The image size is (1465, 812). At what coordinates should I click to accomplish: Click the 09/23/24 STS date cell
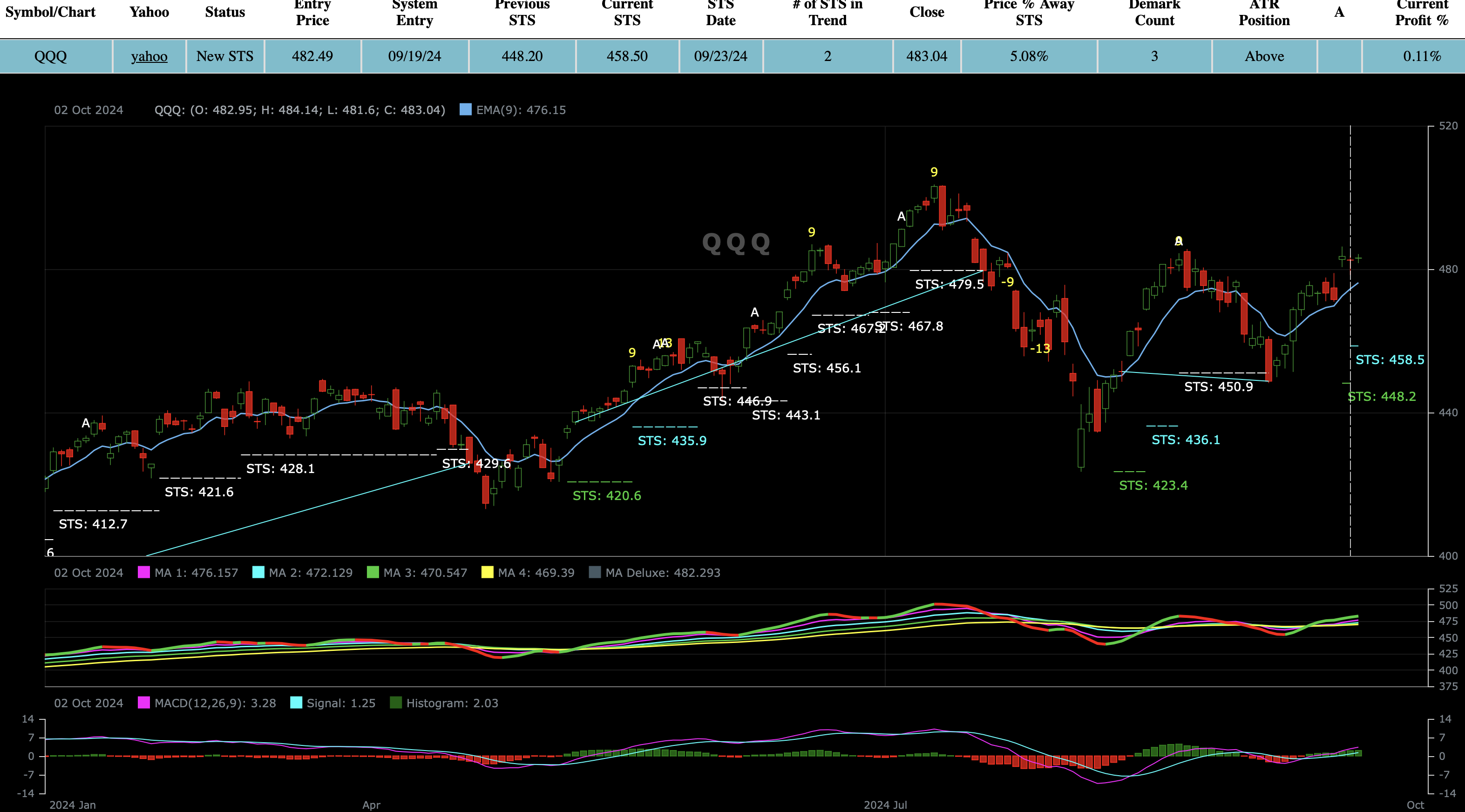[x=720, y=56]
